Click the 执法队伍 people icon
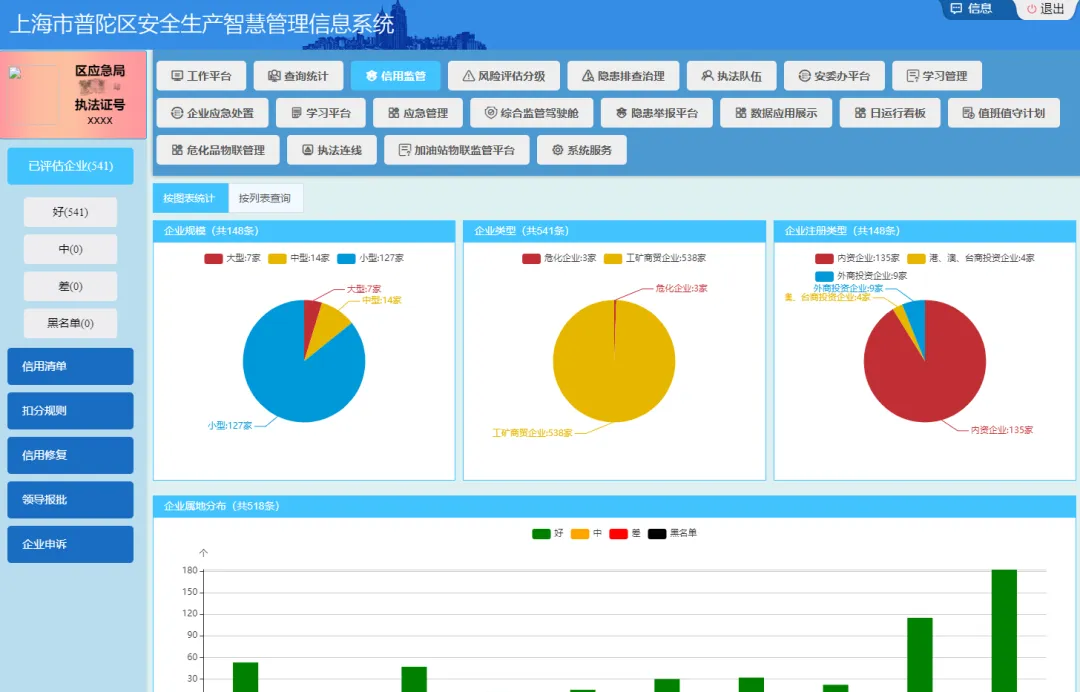1080x692 pixels. tap(707, 76)
